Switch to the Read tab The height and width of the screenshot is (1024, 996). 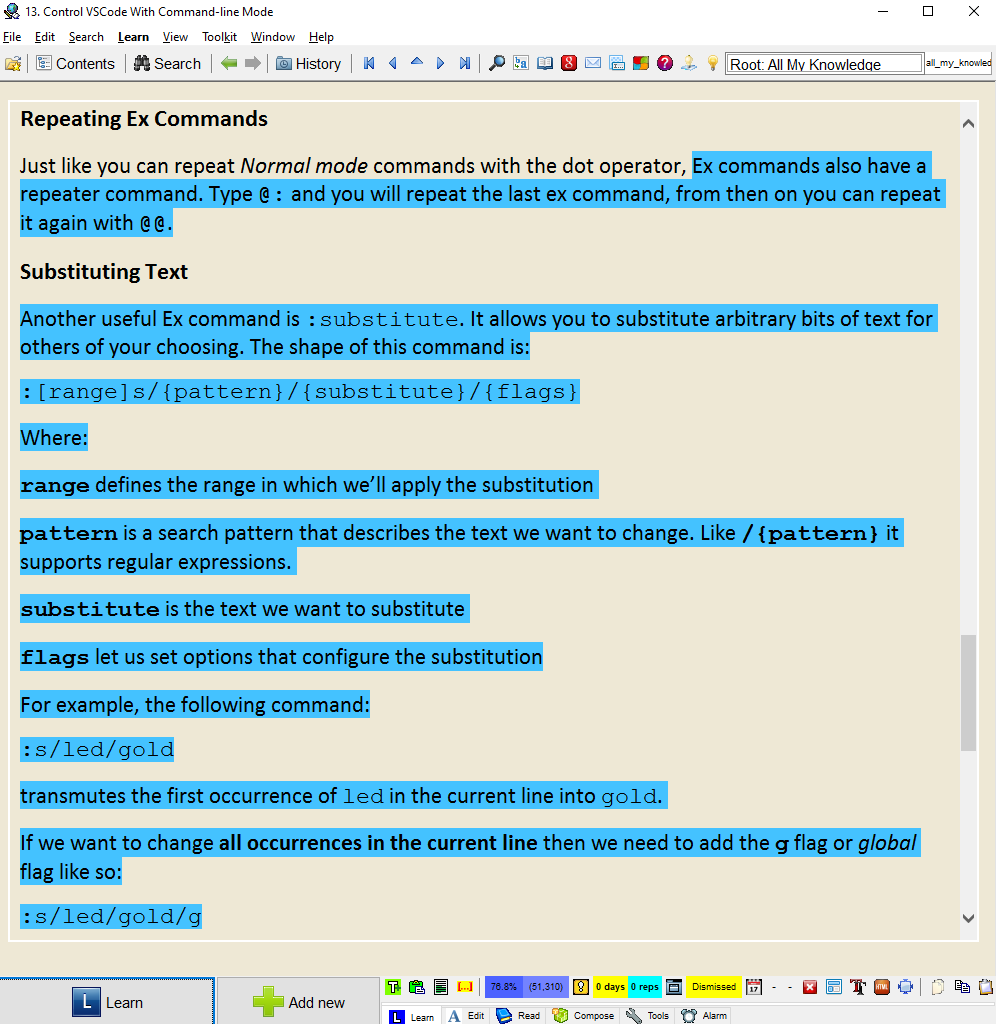tap(517, 1015)
